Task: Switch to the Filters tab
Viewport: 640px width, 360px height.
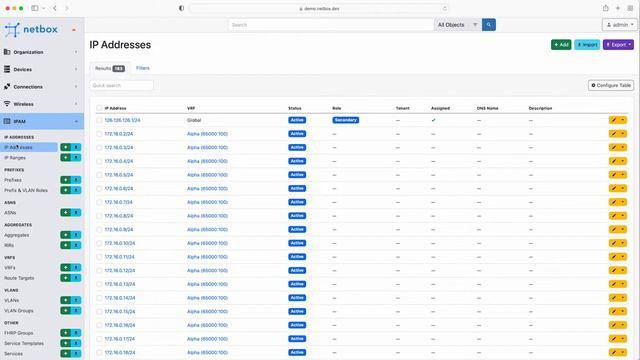Action: point(142,68)
